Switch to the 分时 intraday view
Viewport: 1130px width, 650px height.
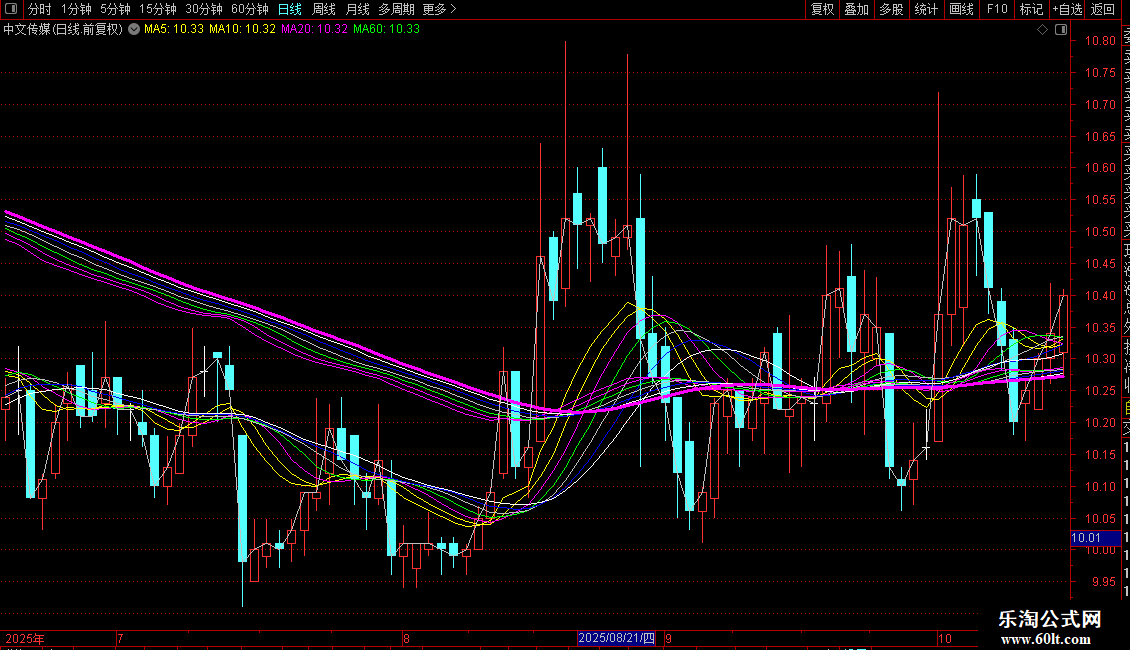click(x=40, y=9)
